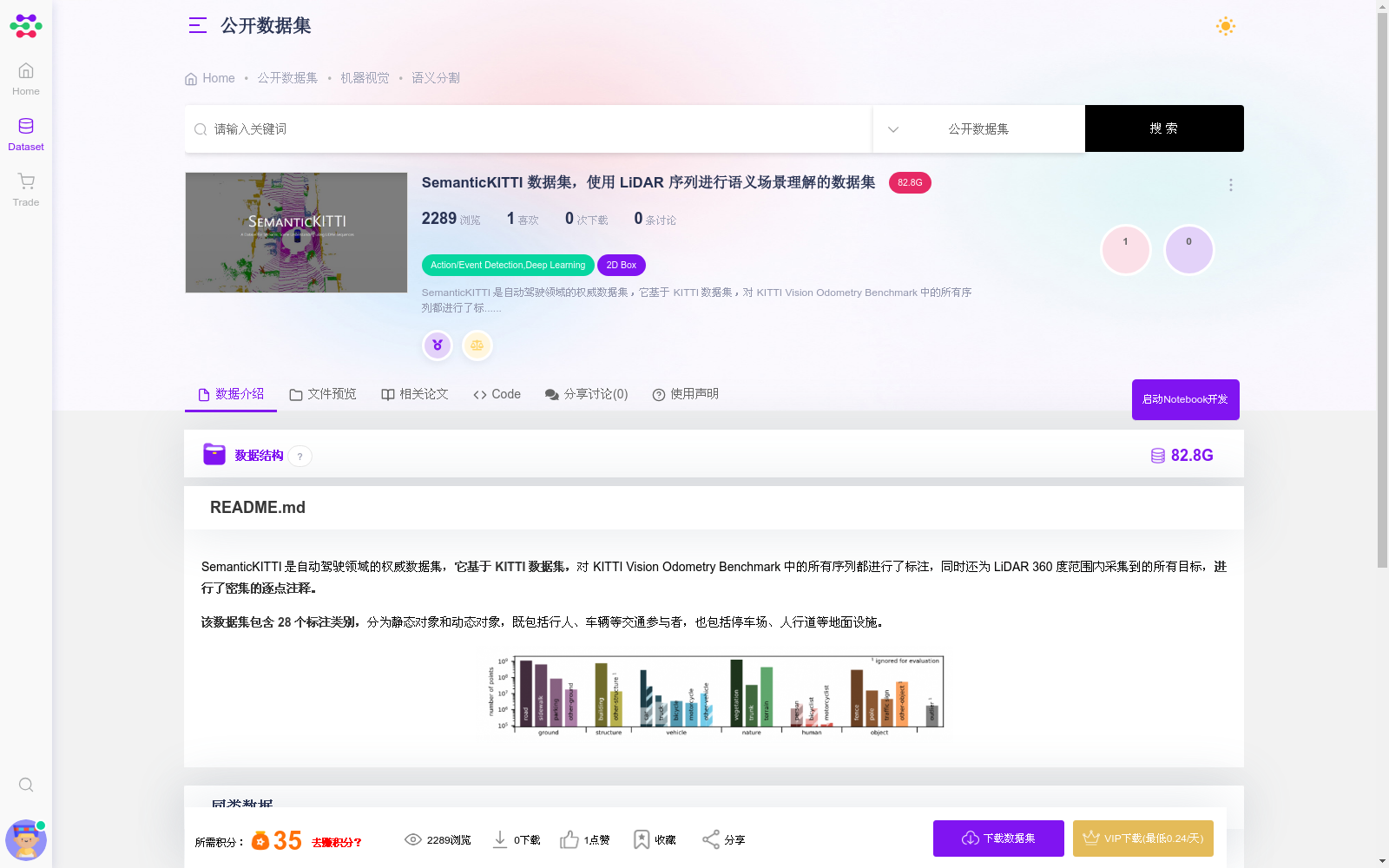Open Trade cart in the left sidebar
The width and height of the screenshot is (1389, 868).
[26, 190]
